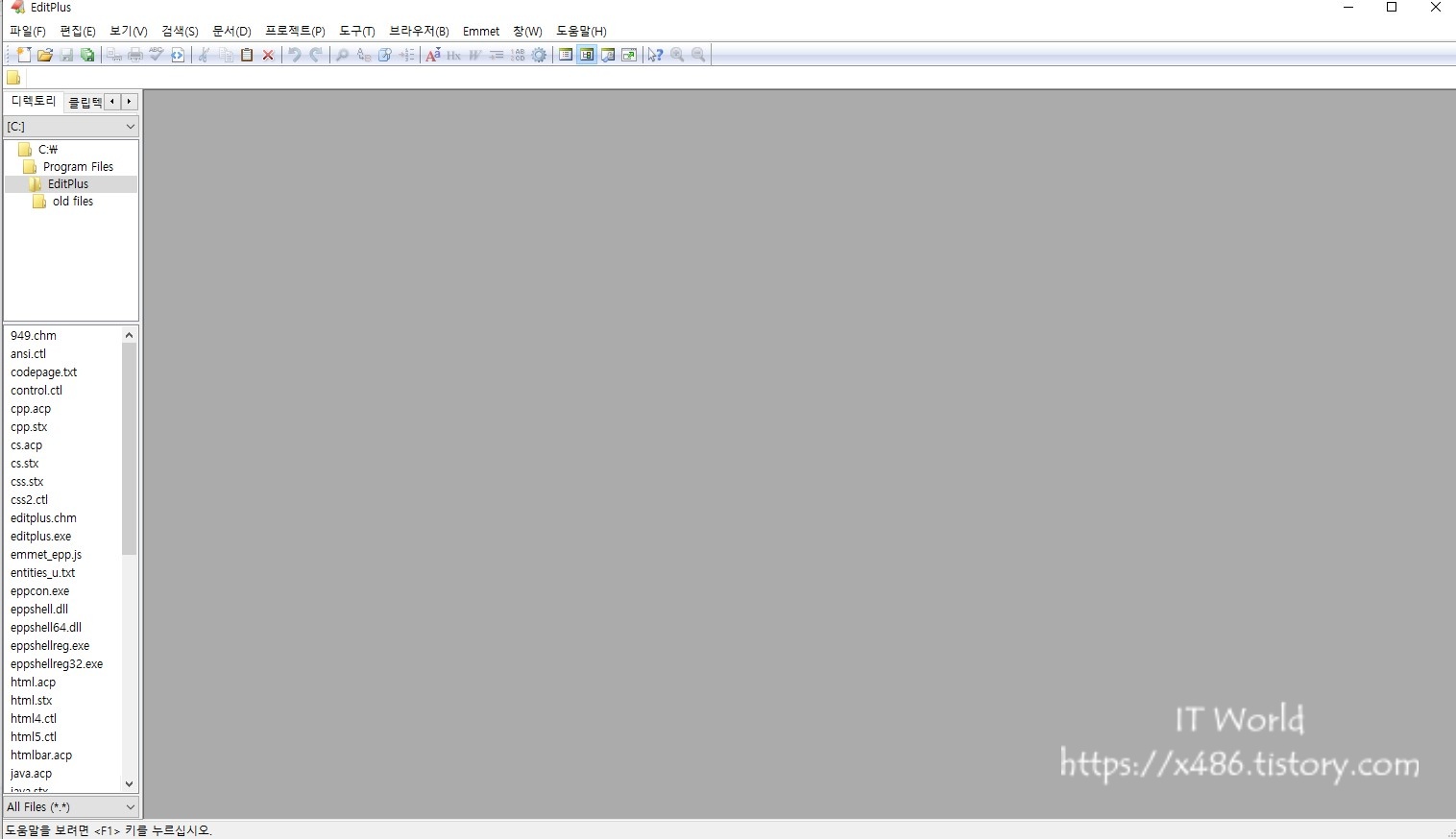Viewport: 1456px width, 839px height.
Task: Switch to the 클립텍 tab
Action: click(x=85, y=102)
